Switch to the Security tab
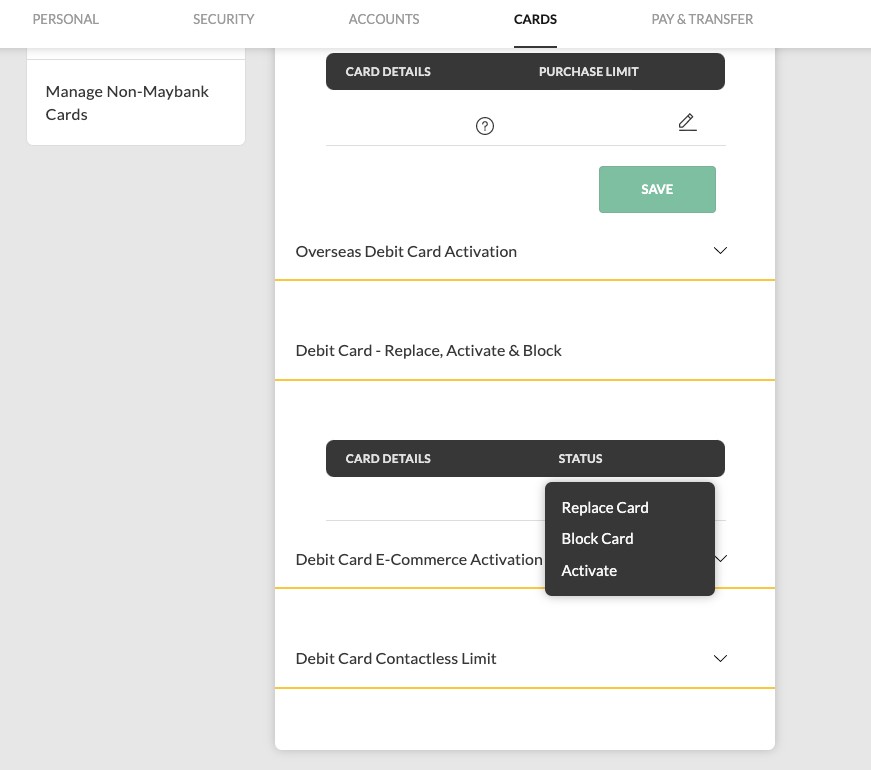Viewport: 871px width, 770px height. point(223,19)
